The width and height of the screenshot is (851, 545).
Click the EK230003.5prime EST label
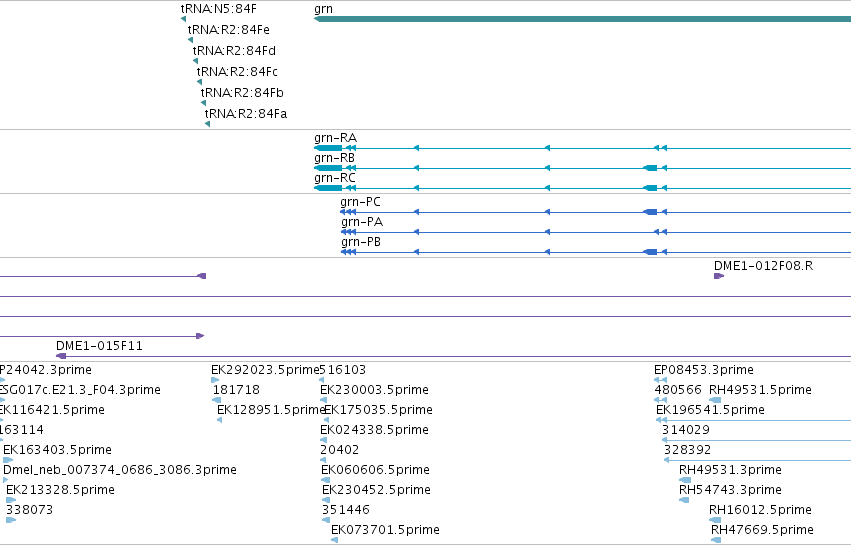coord(374,390)
